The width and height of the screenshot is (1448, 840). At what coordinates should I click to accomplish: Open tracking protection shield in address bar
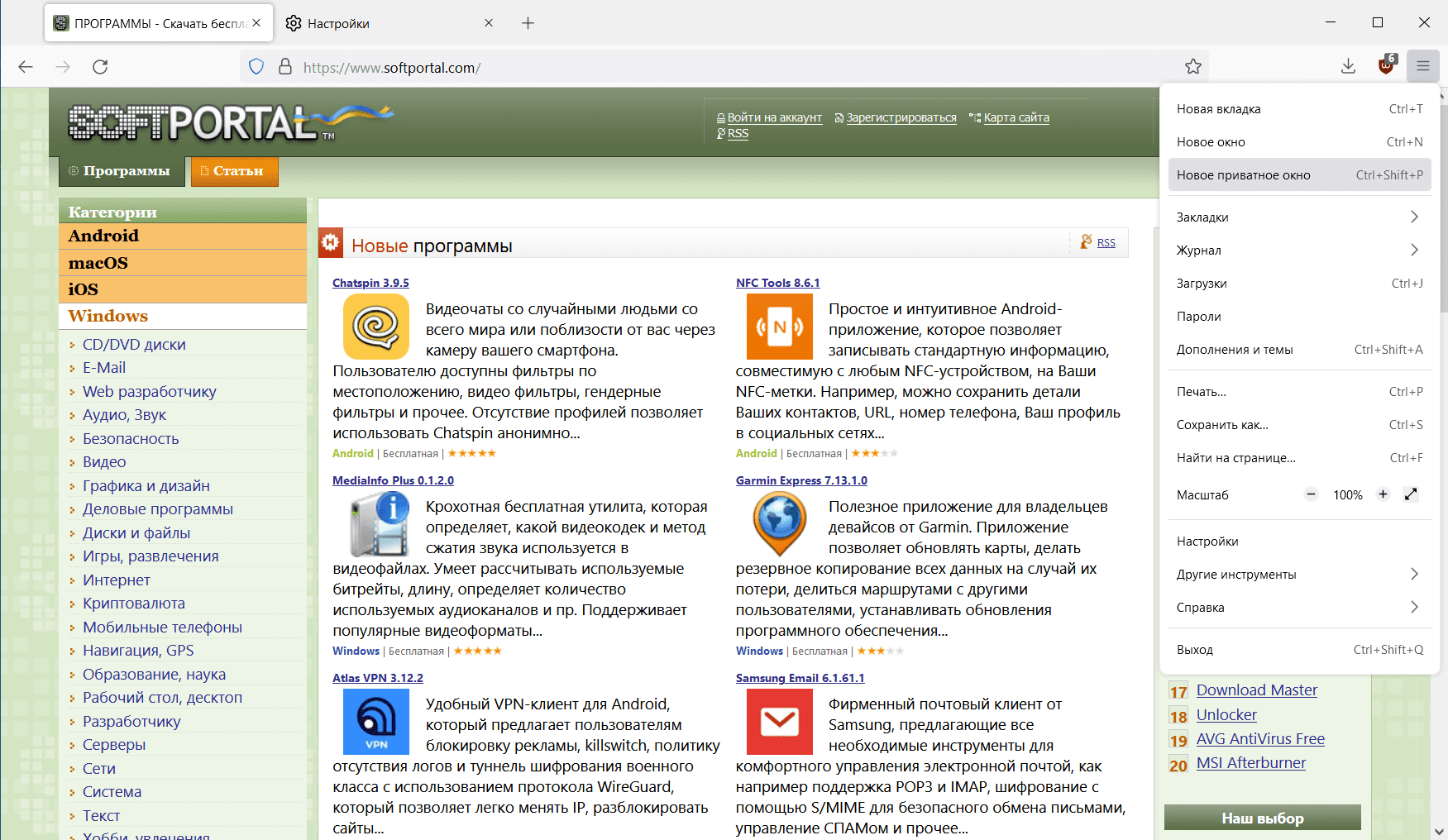[x=256, y=67]
